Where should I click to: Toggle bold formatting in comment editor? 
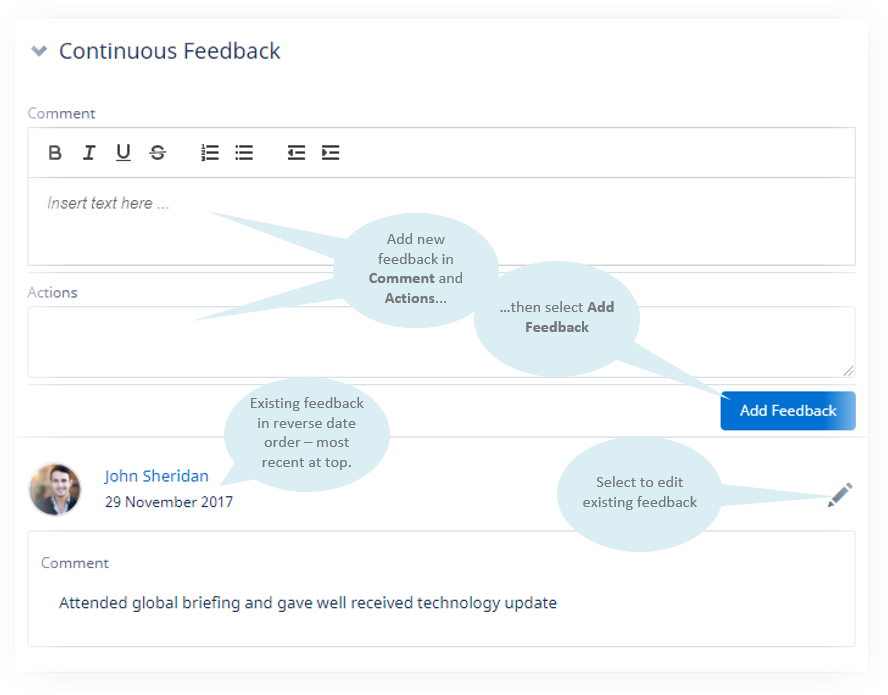point(55,153)
